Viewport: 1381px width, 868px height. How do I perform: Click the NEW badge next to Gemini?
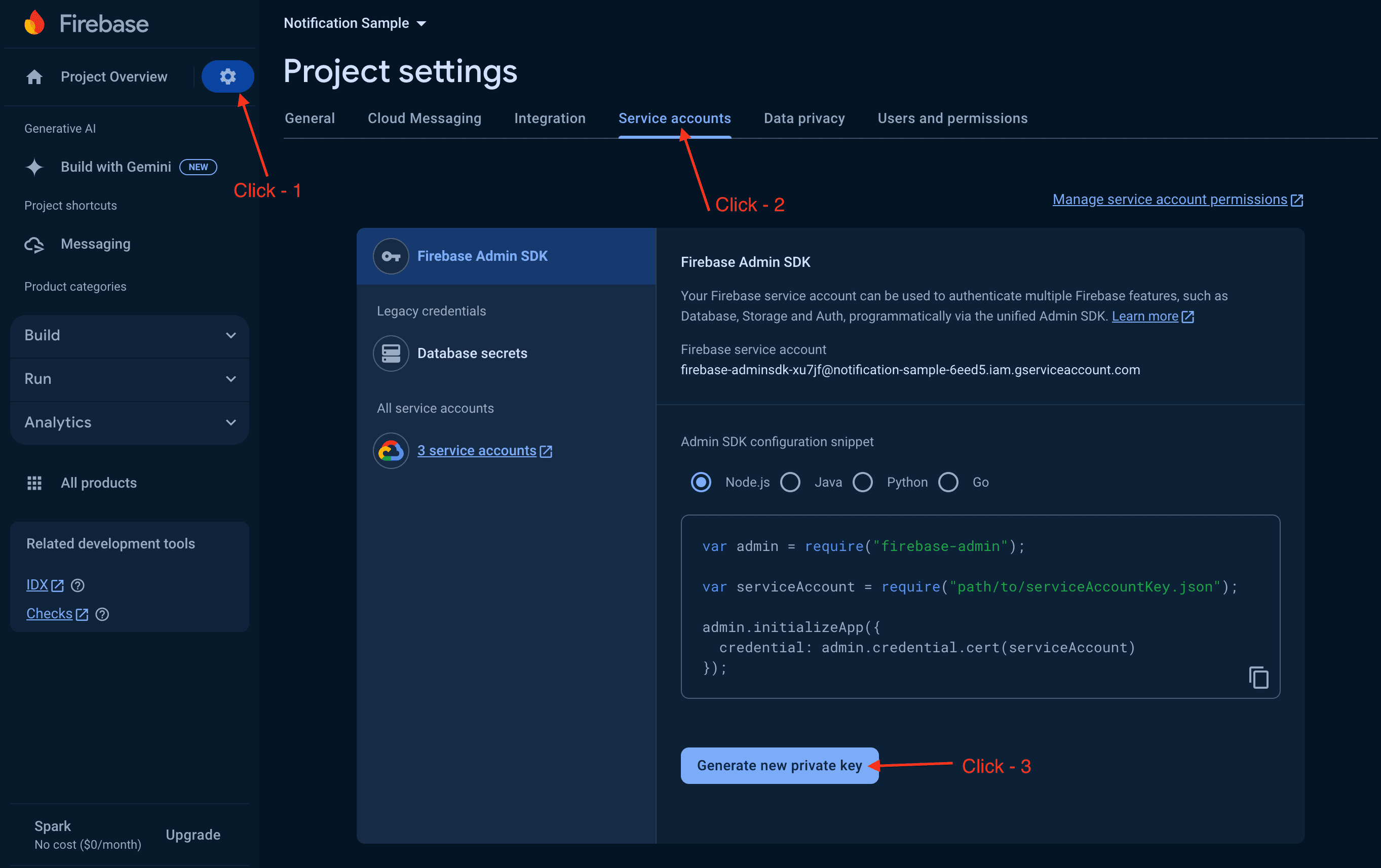[198, 167]
